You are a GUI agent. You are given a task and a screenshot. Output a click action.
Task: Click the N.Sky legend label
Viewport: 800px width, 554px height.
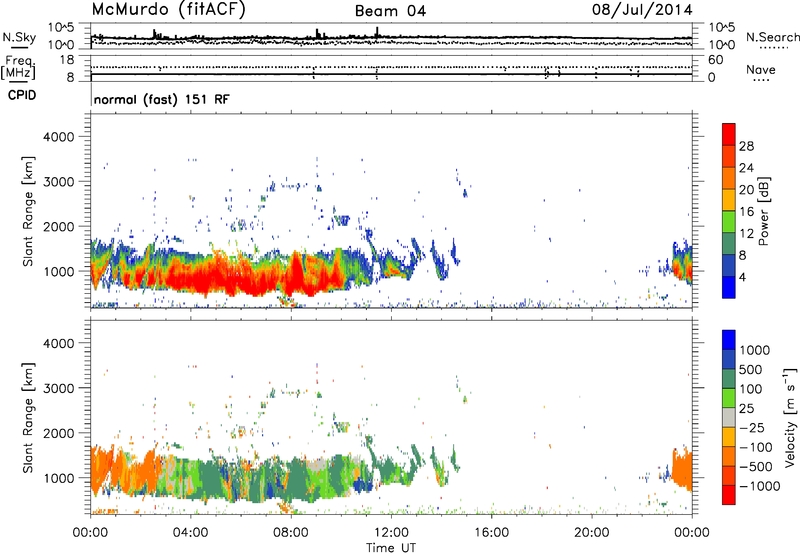pyautogui.click(x=19, y=37)
